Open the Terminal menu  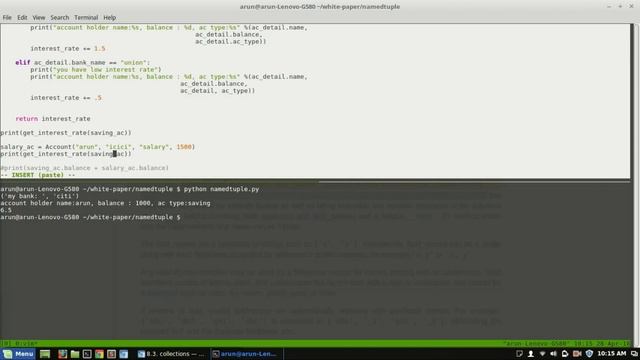86,18
